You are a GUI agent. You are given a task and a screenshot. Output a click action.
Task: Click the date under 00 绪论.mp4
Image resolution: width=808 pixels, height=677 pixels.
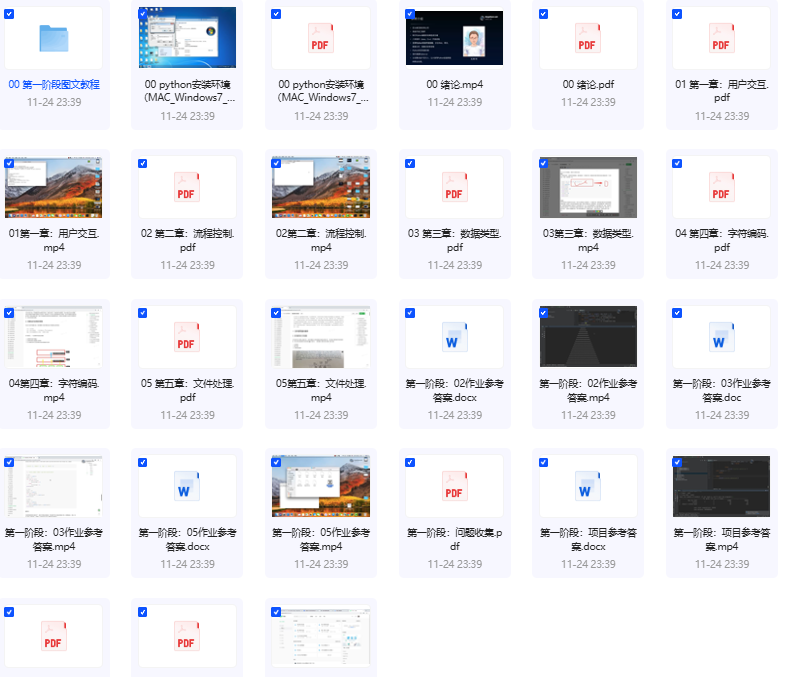pos(454,102)
